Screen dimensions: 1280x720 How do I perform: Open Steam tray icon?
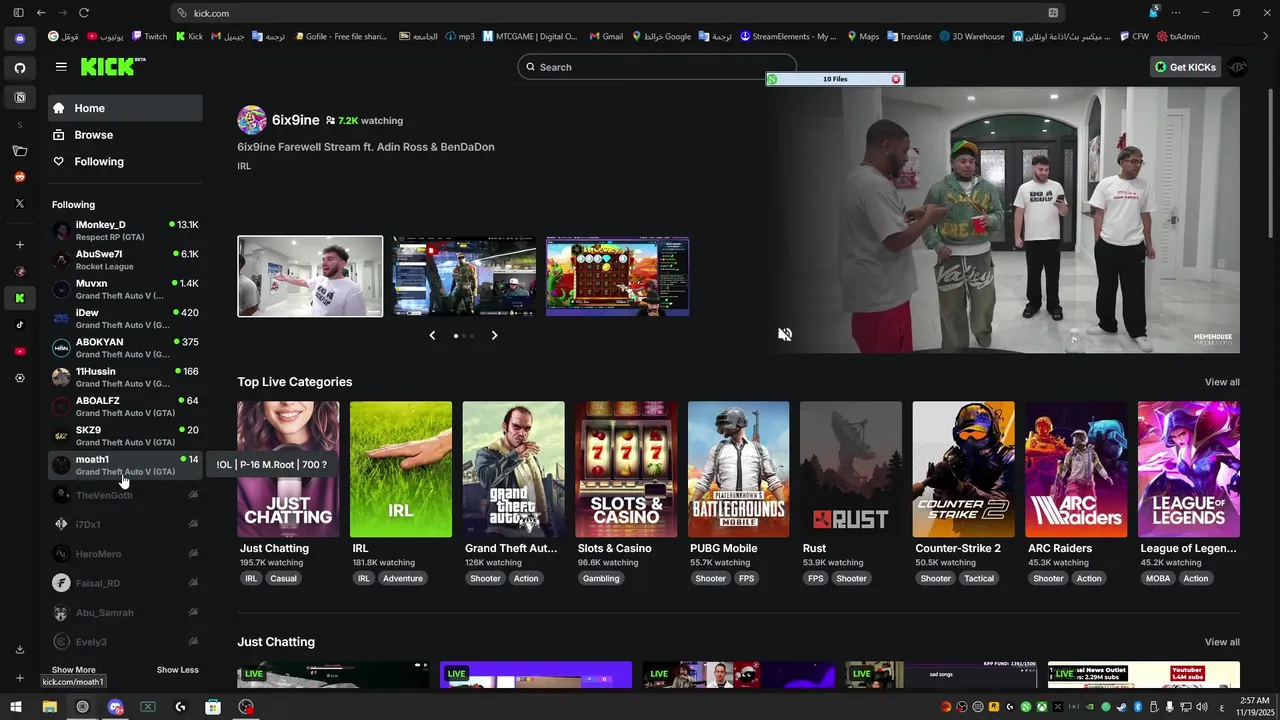pyautogui.click(x=1120, y=707)
